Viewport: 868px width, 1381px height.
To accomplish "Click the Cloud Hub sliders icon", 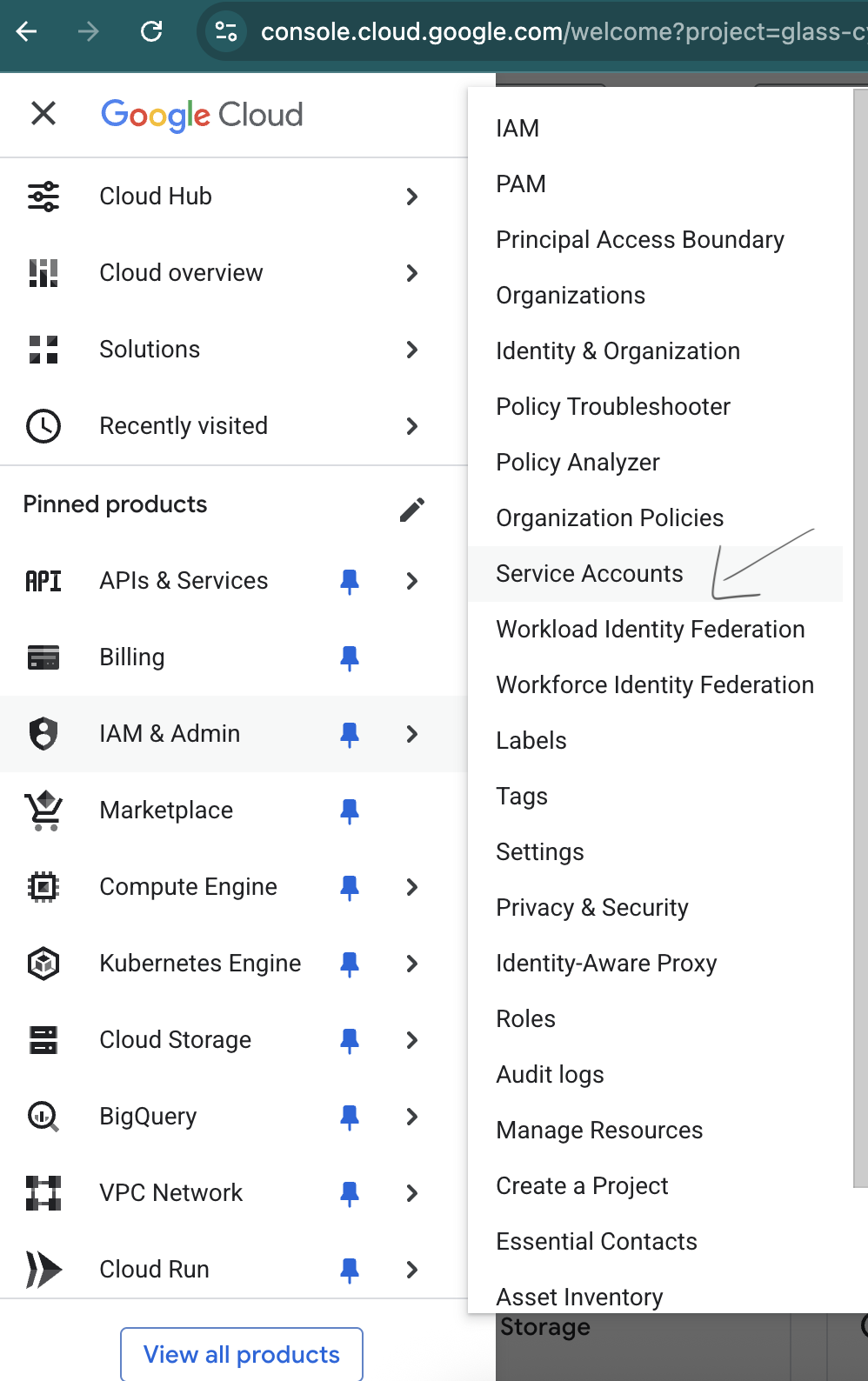I will tap(43, 197).
